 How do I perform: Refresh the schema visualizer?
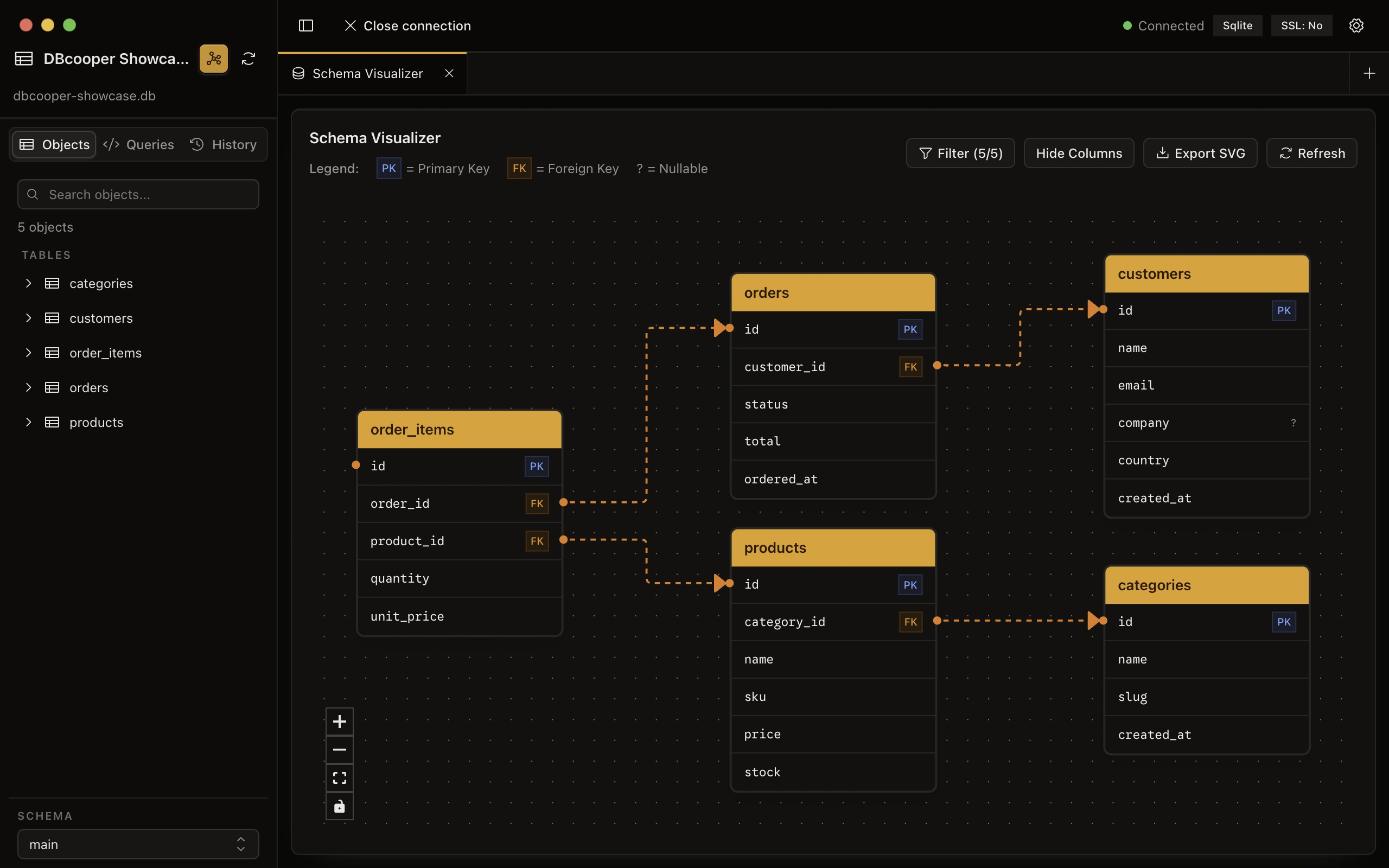tap(1311, 154)
